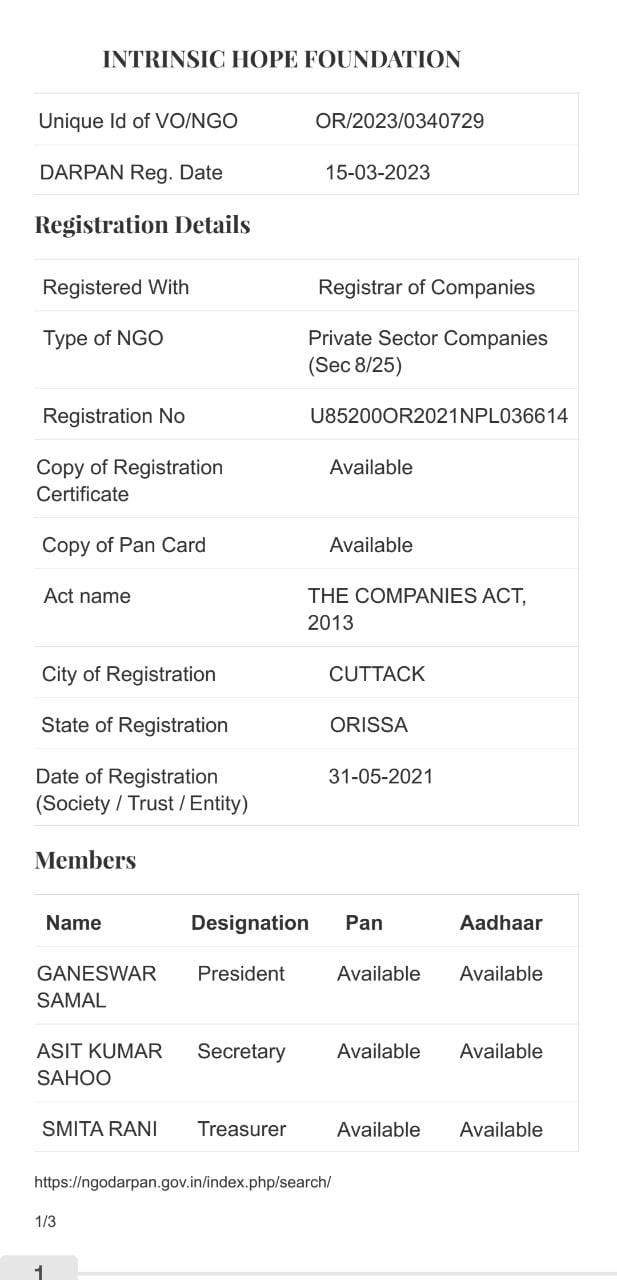Click the Aadhaar column header
Image resolution: width=617 pixels, height=1280 pixels.
(x=500, y=923)
